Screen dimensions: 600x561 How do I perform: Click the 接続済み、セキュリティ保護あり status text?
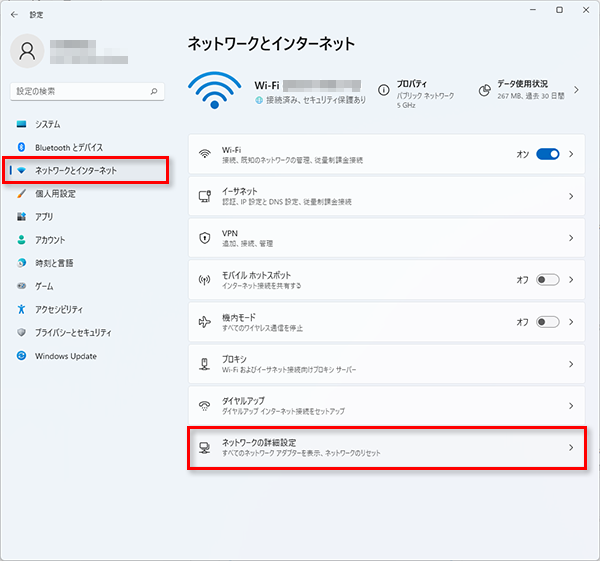click(316, 100)
